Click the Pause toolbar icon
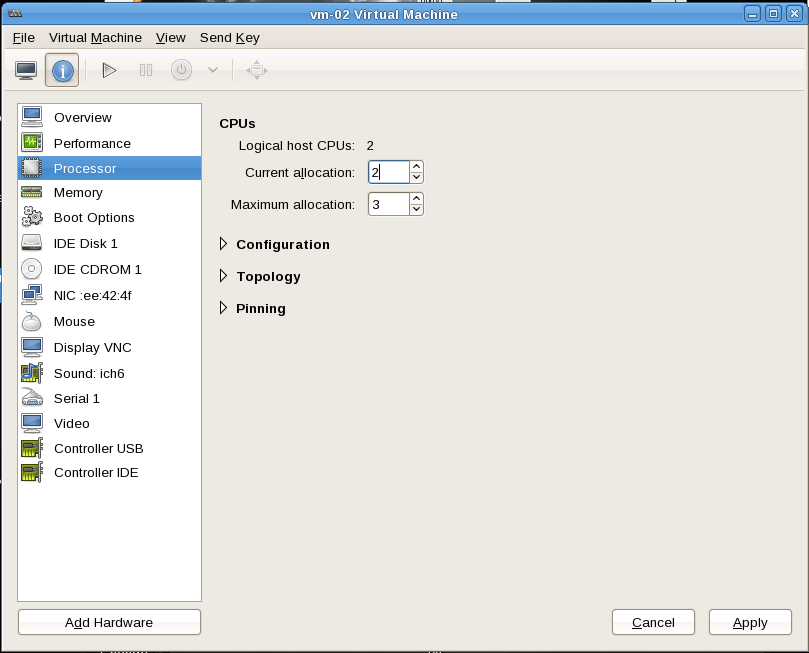This screenshot has width=809, height=653. 146,70
